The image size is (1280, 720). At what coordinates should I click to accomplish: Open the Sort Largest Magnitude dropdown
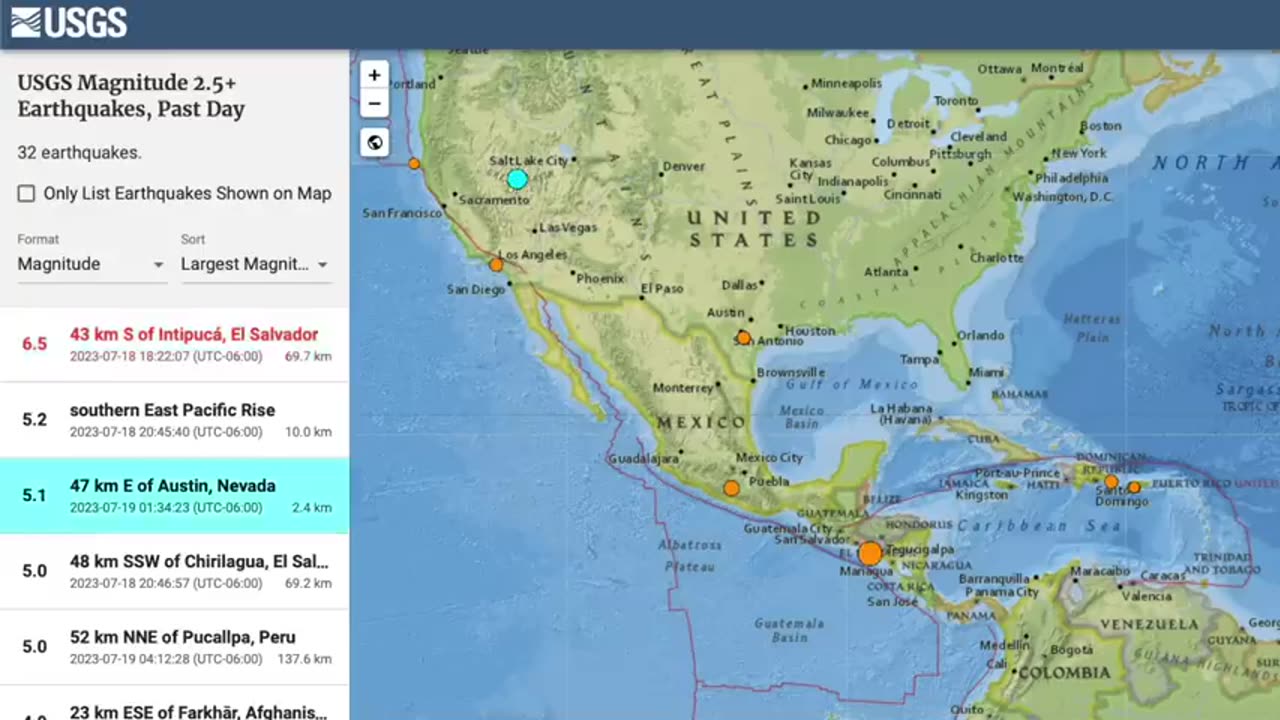[x=255, y=264]
